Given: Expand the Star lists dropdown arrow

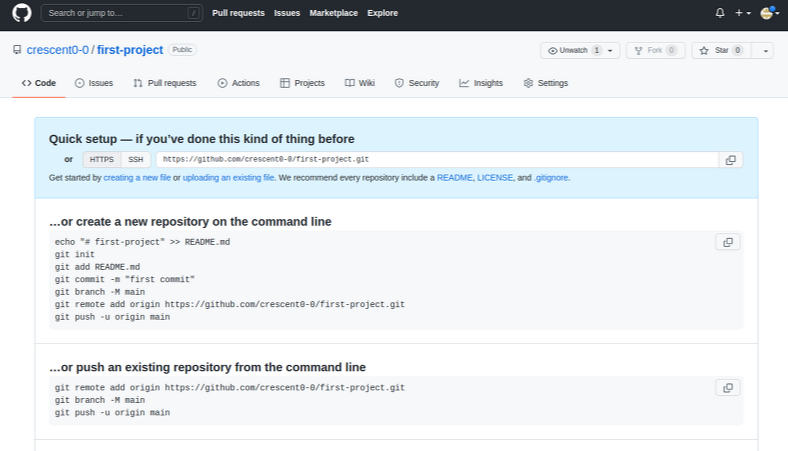Looking at the screenshot, I should tap(765, 50).
